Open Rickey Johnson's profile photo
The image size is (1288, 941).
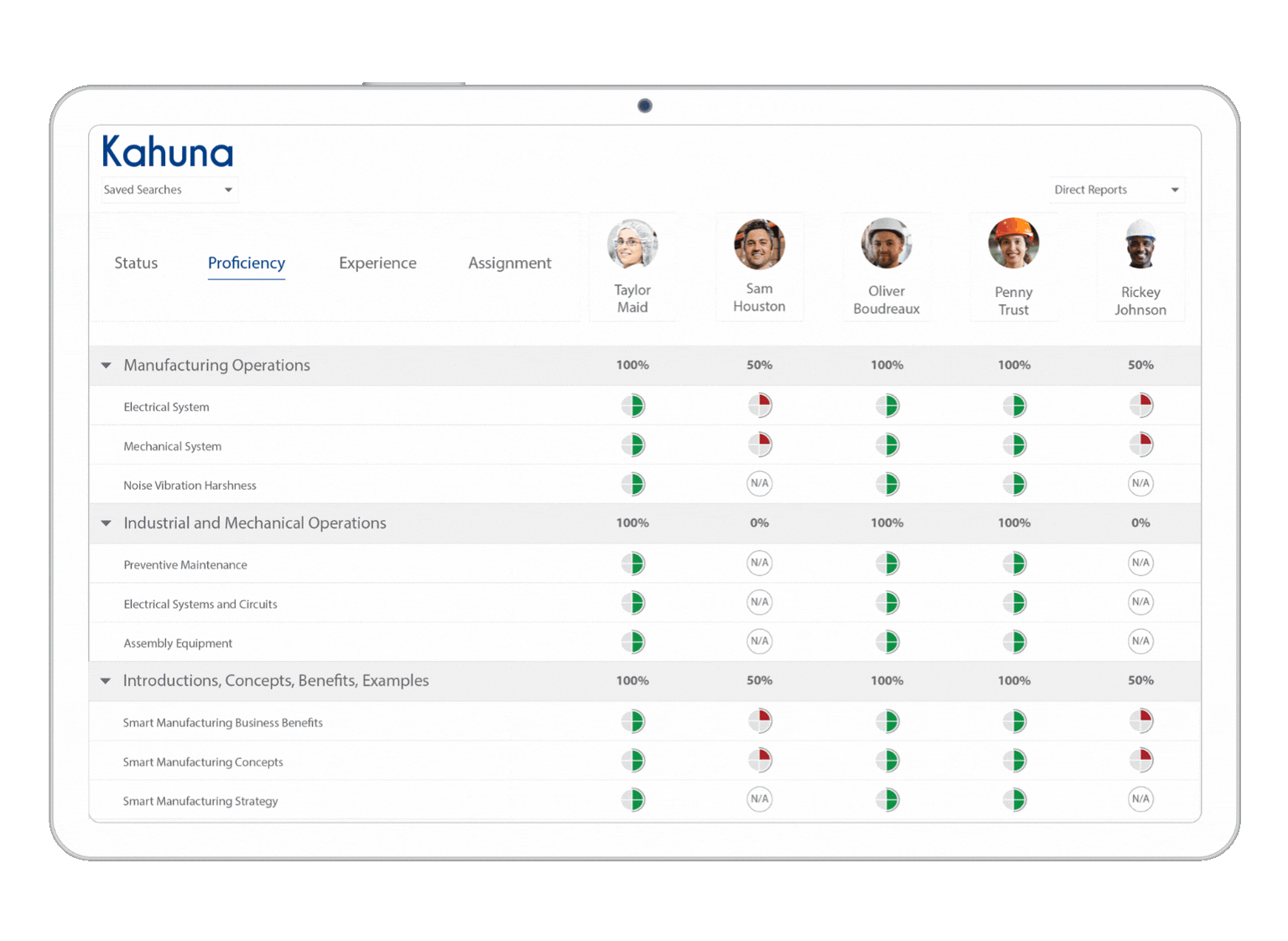1140,244
